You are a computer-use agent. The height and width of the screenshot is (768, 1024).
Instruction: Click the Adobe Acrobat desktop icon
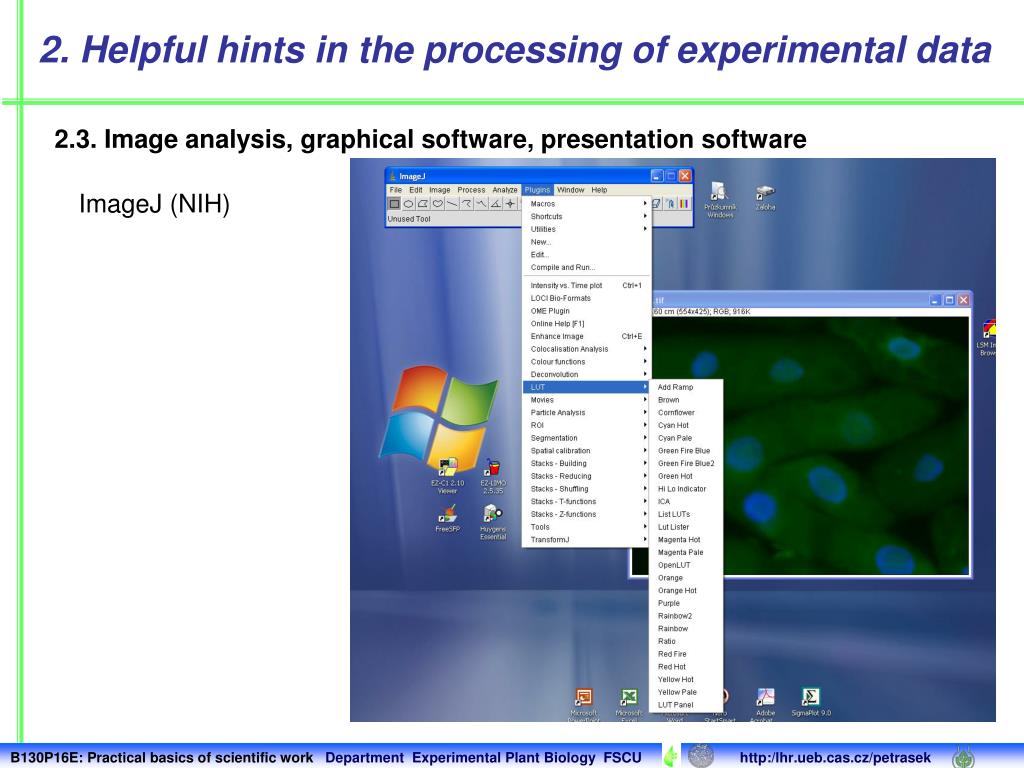click(x=765, y=705)
